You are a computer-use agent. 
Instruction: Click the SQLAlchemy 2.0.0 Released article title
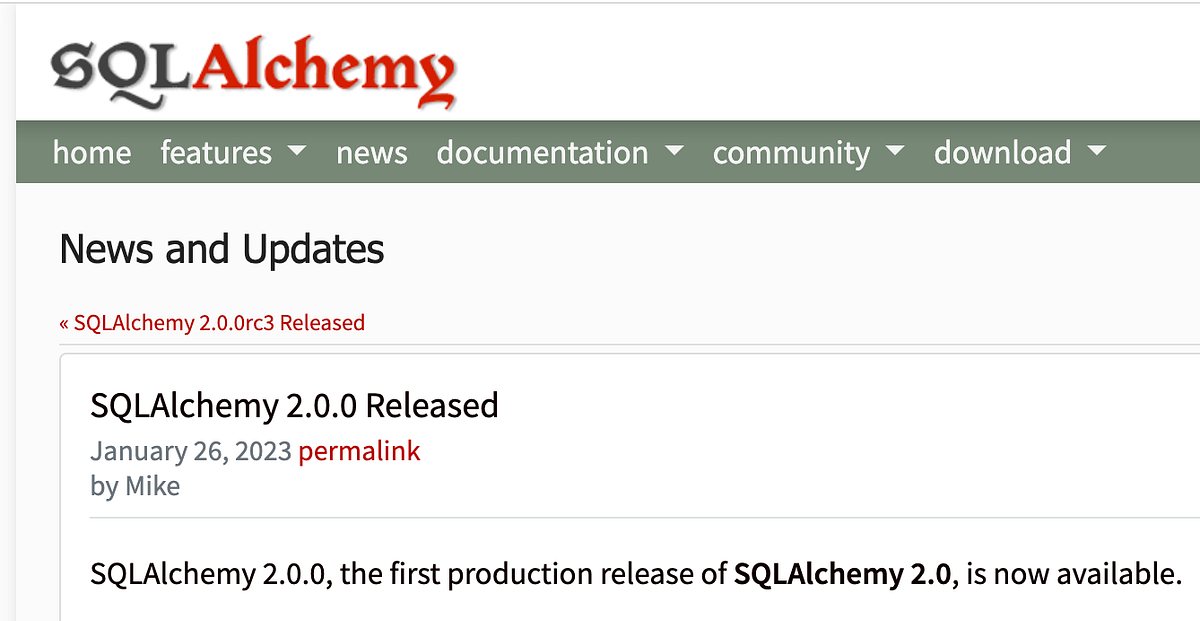click(x=294, y=406)
